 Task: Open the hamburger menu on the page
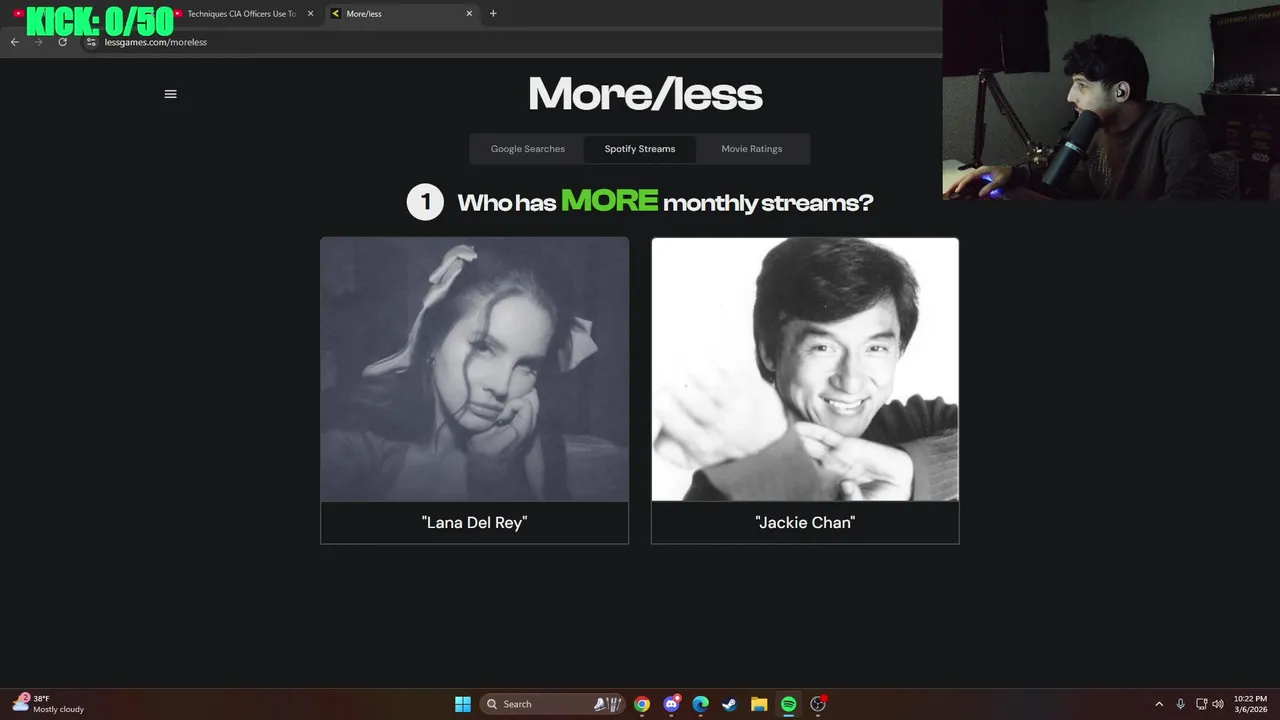point(170,94)
